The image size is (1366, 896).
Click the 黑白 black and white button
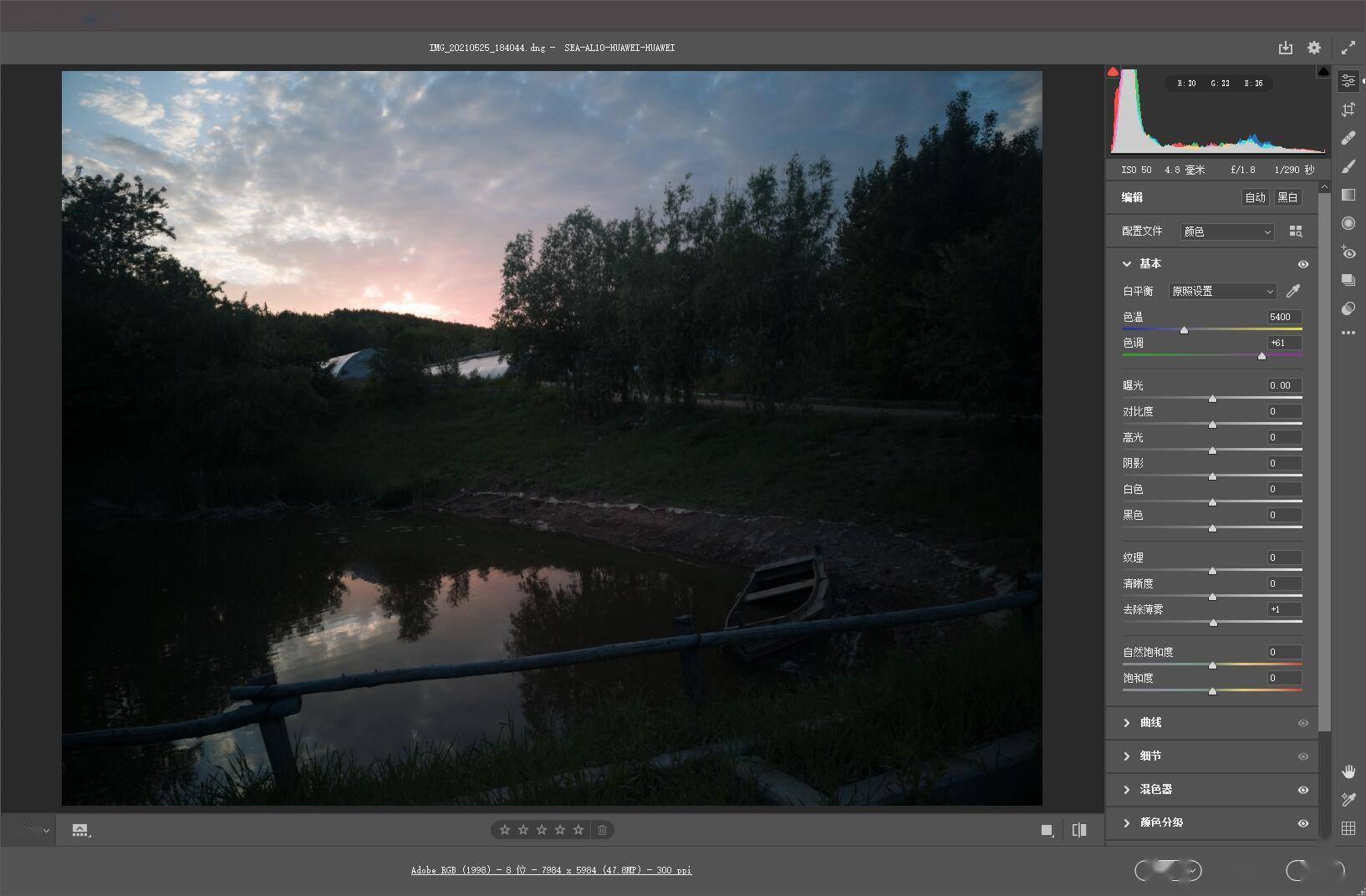point(1287,197)
